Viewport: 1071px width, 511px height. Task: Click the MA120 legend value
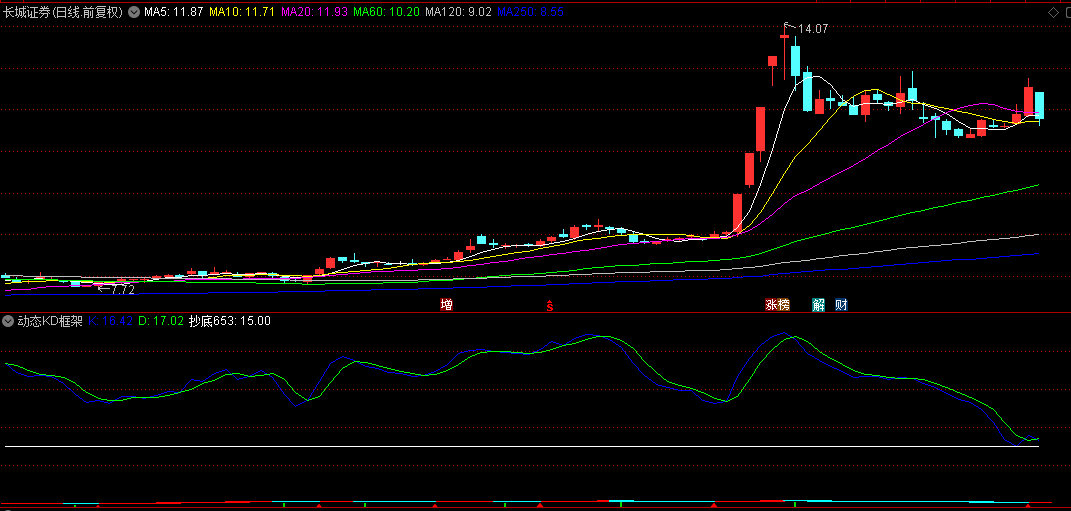pyautogui.click(x=458, y=12)
